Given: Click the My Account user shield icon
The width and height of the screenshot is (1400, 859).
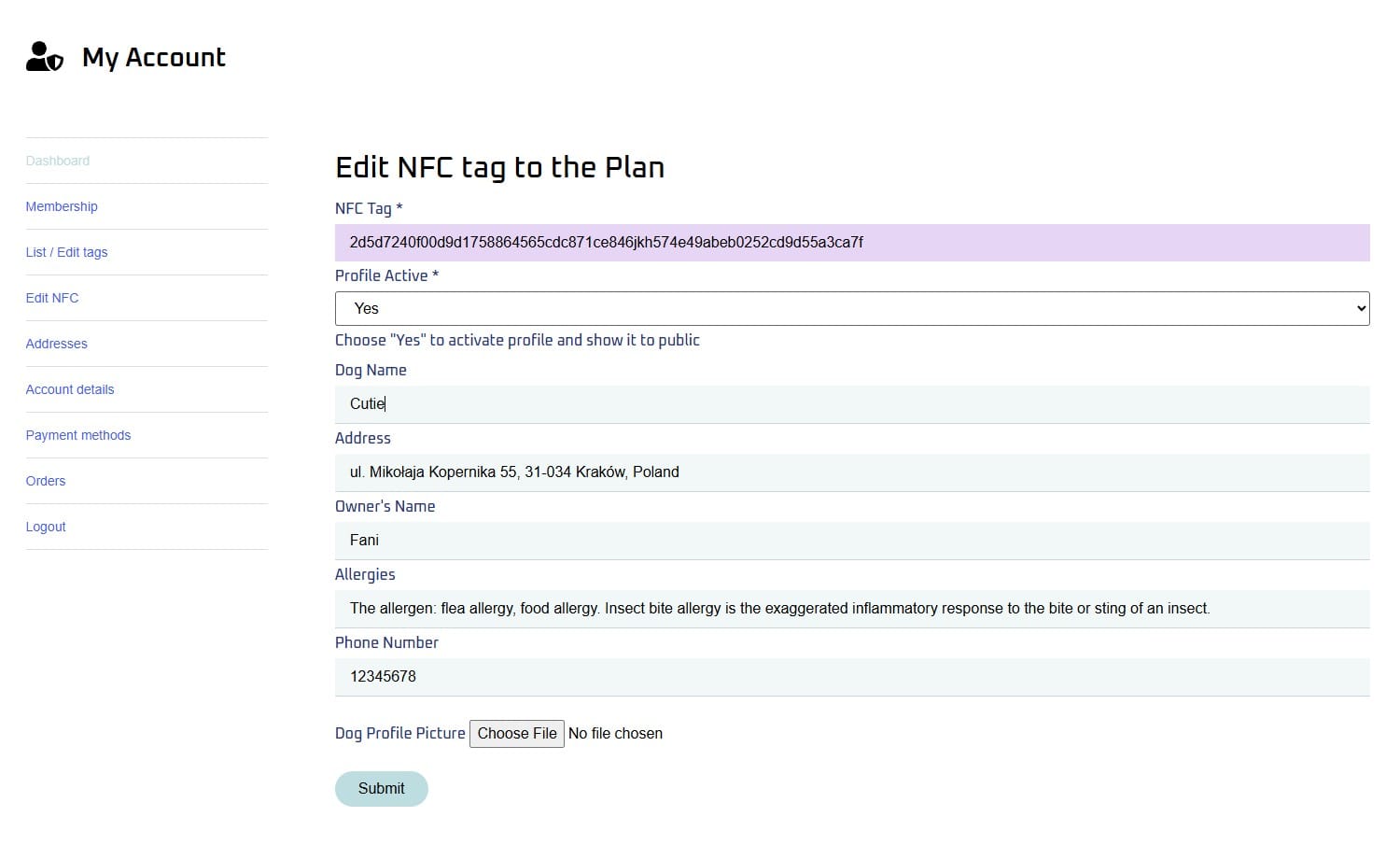Looking at the screenshot, I should [x=44, y=57].
